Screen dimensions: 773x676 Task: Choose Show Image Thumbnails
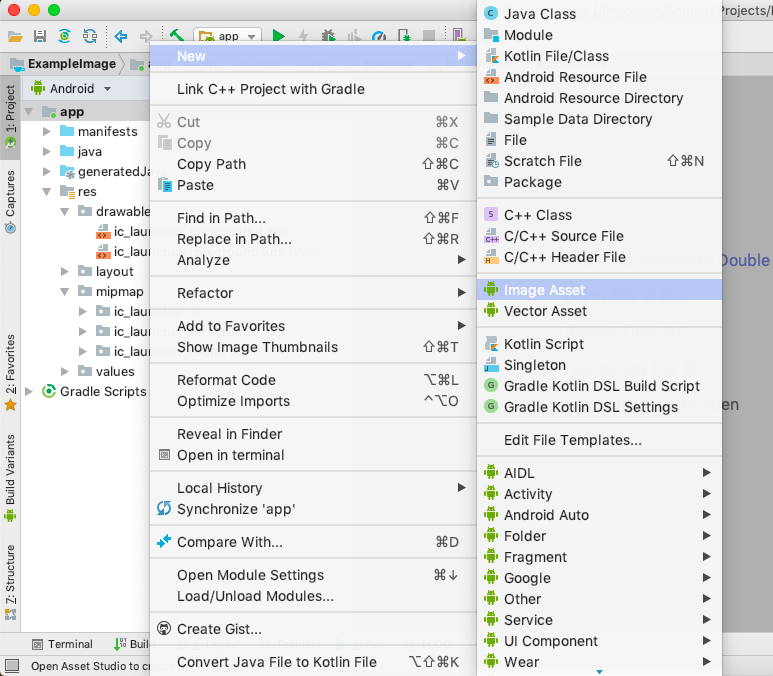pyautogui.click(x=313, y=347)
